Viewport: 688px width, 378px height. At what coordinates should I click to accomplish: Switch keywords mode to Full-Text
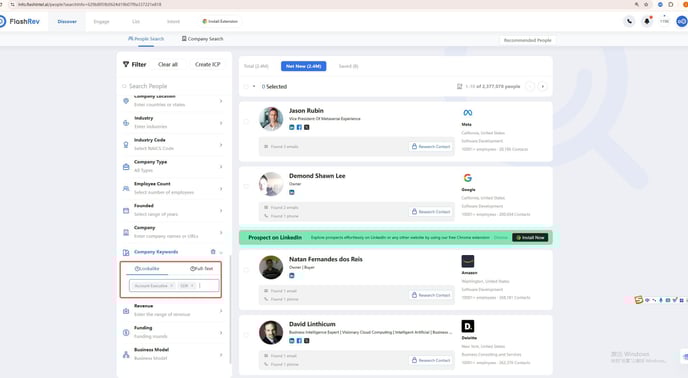201,268
